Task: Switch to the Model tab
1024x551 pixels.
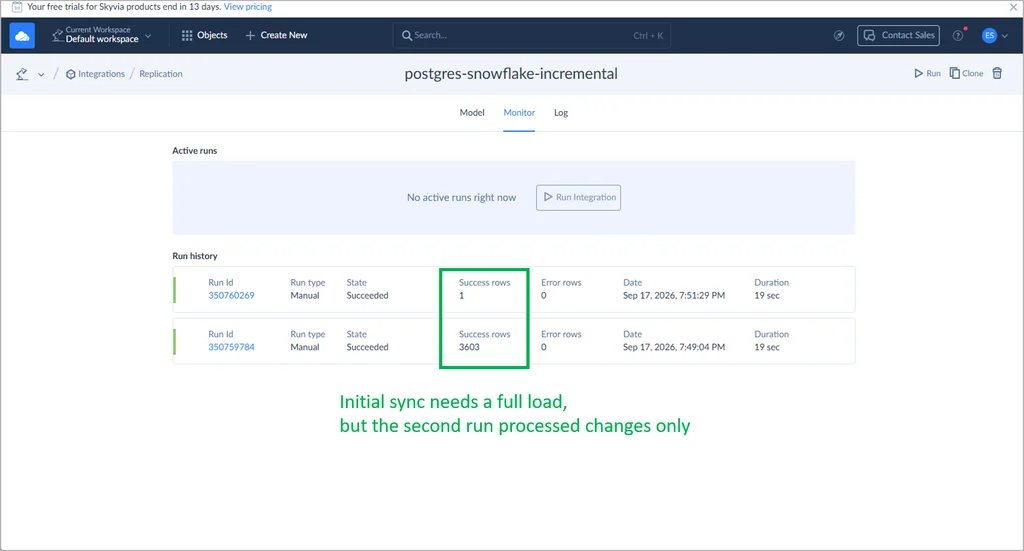Action: tap(472, 112)
